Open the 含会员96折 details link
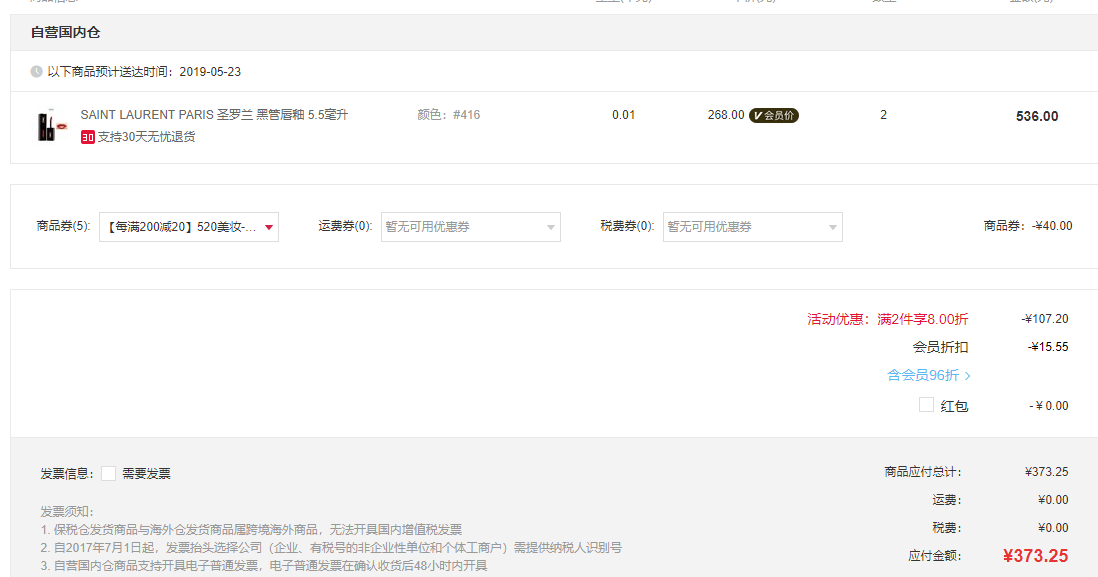Viewport: 1098px width, 577px height. (x=929, y=375)
